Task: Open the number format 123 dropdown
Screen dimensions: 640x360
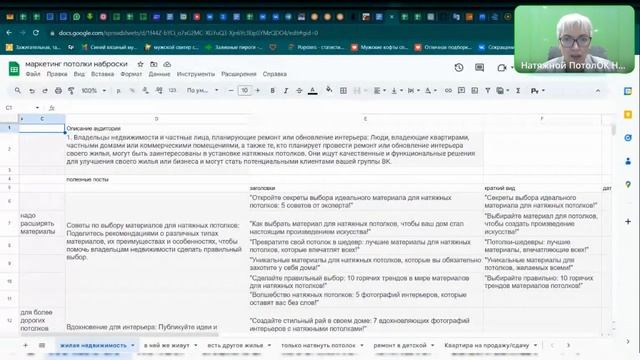Action: 172,91
